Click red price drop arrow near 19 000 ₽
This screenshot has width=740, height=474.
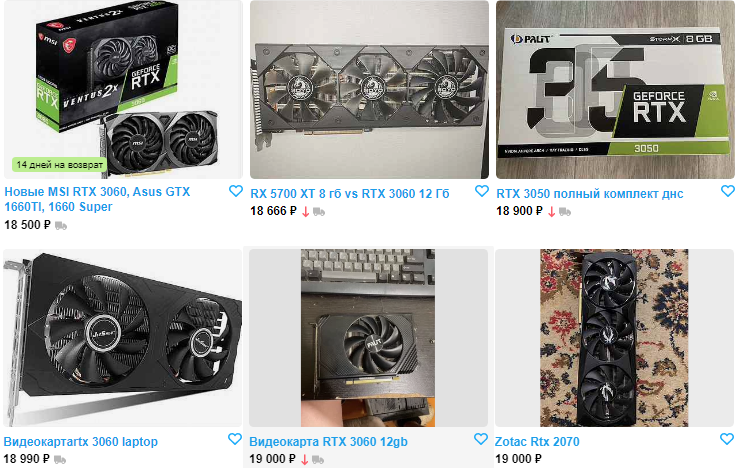coord(304,459)
